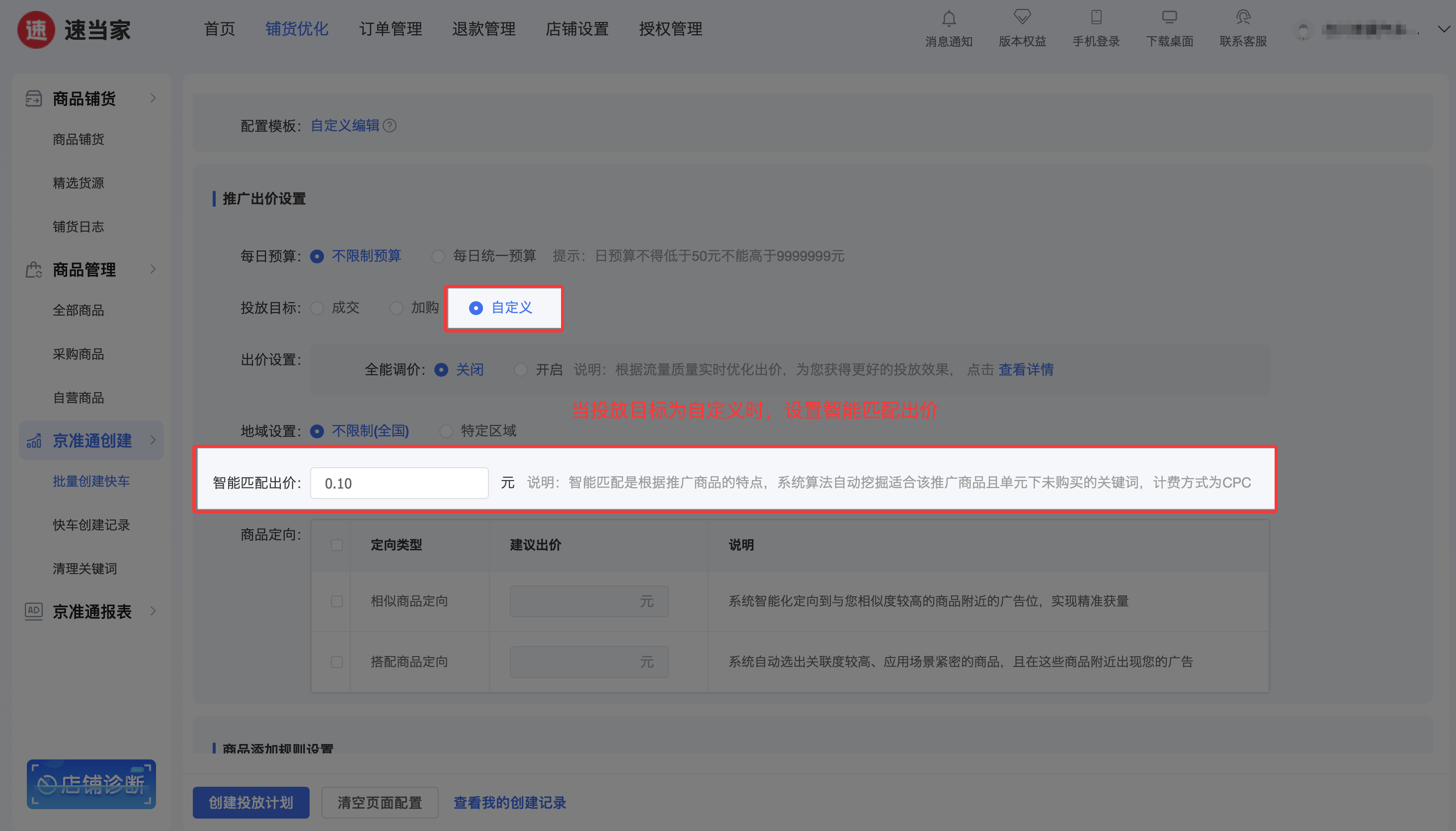
Task: Click the 消息通知 bell icon
Action: pos(948,19)
